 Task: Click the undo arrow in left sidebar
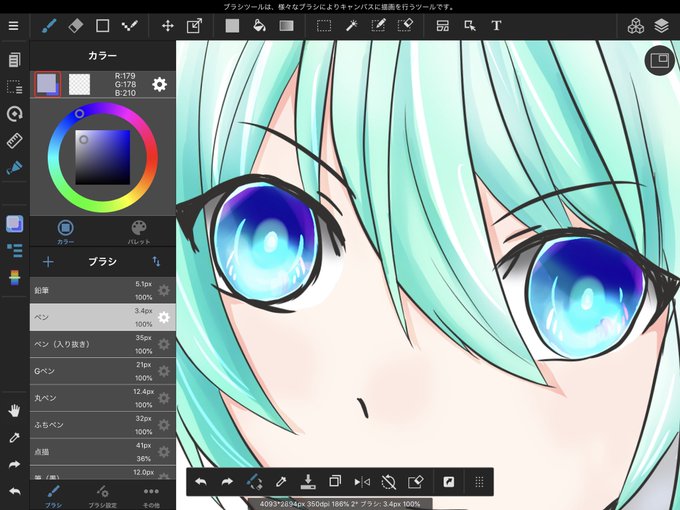(14, 491)
